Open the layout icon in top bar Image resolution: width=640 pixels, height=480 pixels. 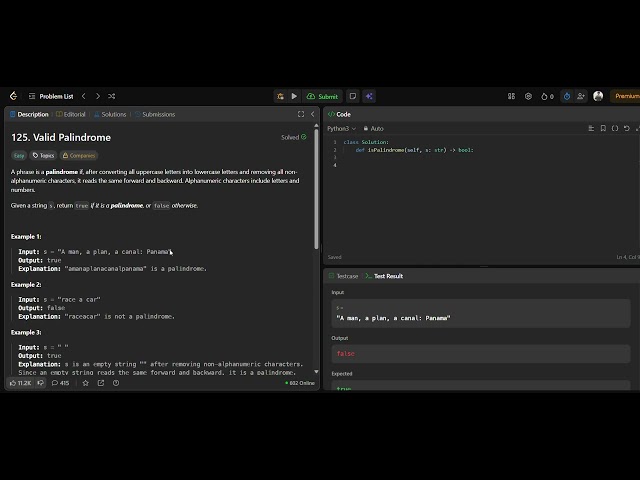[511, 96]
